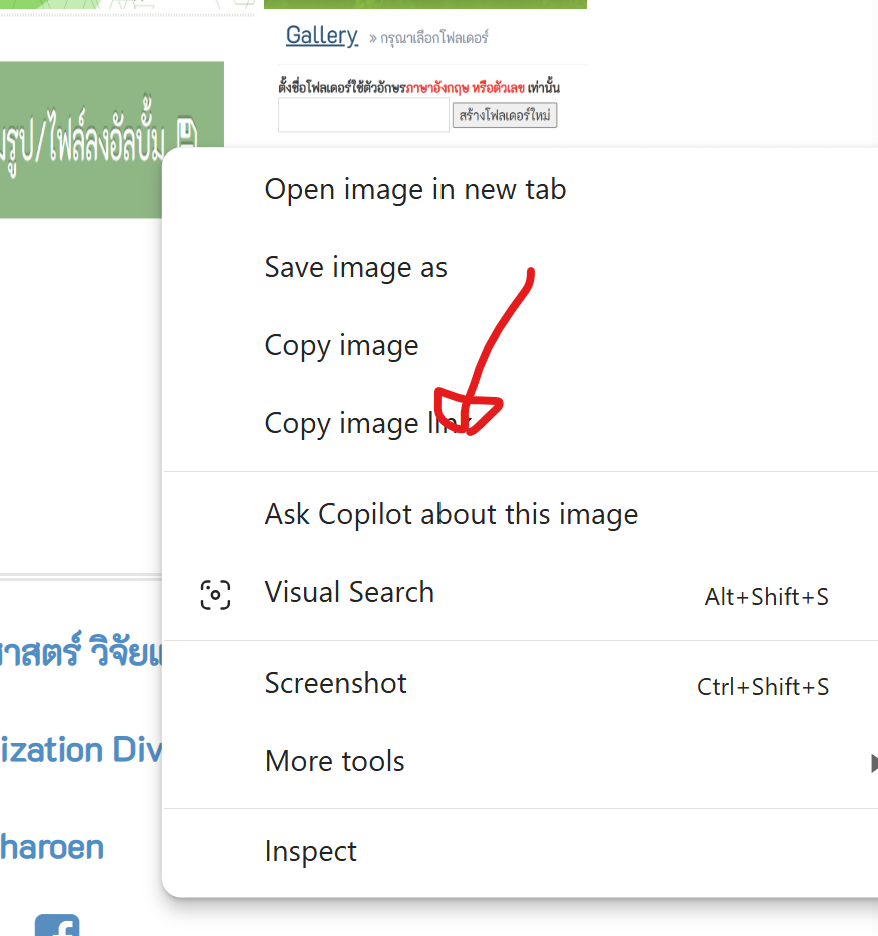Select Ask Copilot about this image
The width and height of the screenshot is (878, 936).
[451, 515]
